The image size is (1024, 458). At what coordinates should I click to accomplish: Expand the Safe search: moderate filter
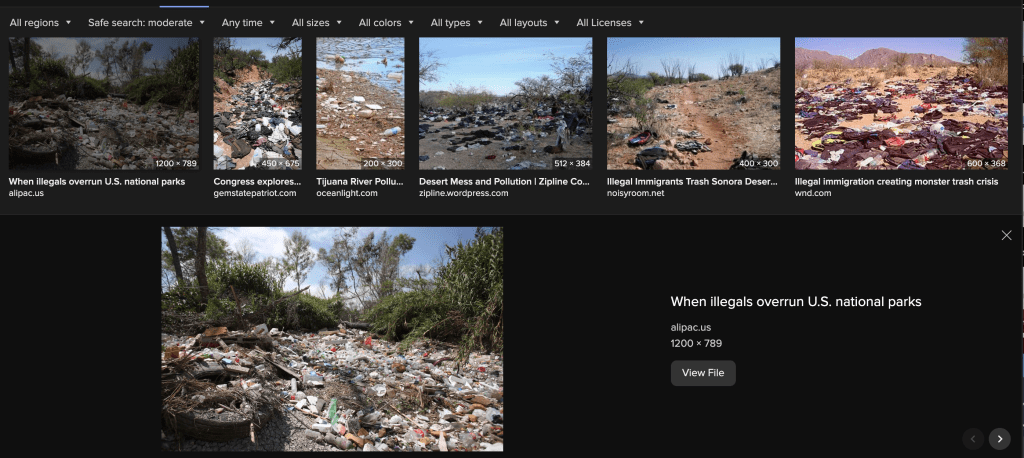[x=145, y=22]
